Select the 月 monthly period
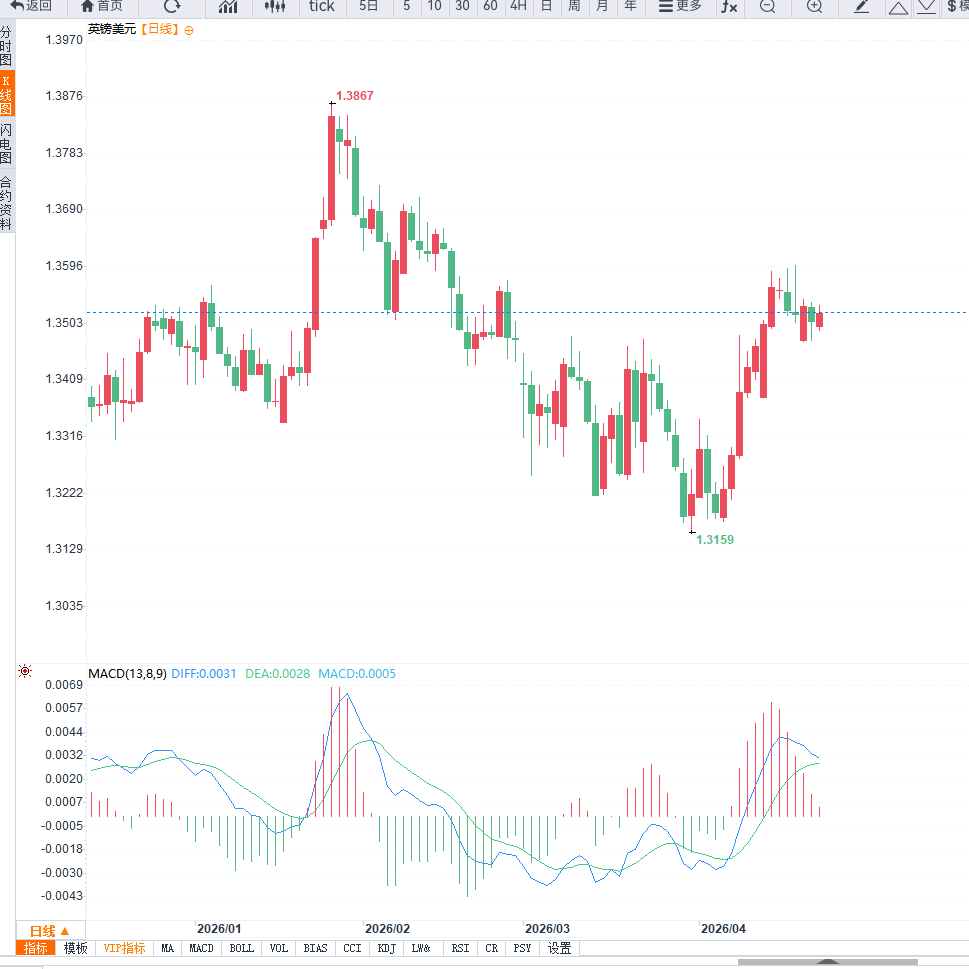969x969 pixels. coord(602,6)
